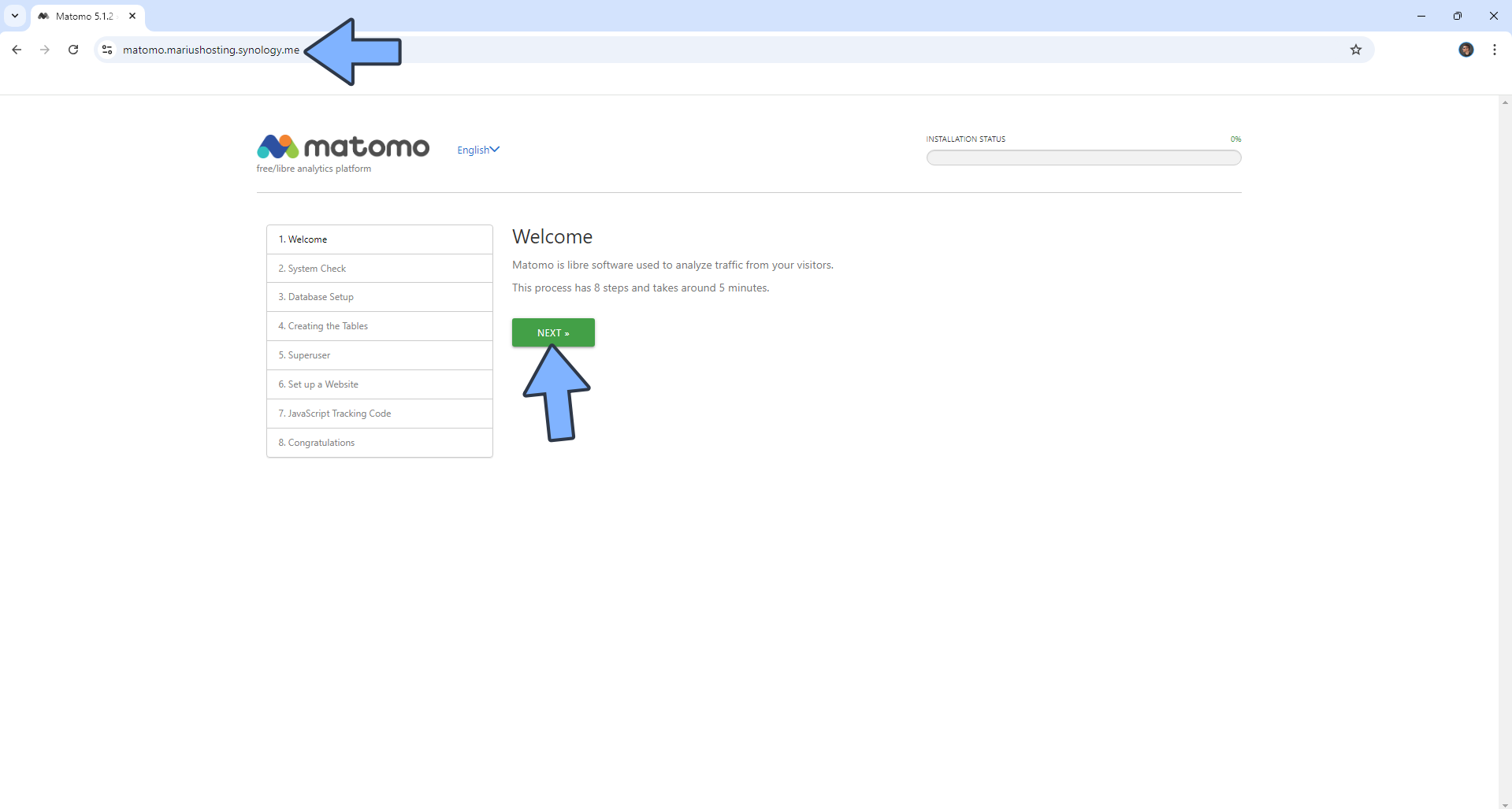This screenshot has height=809, width=1512.
Task: Click the Matomo logo
Action: [344, 147]
